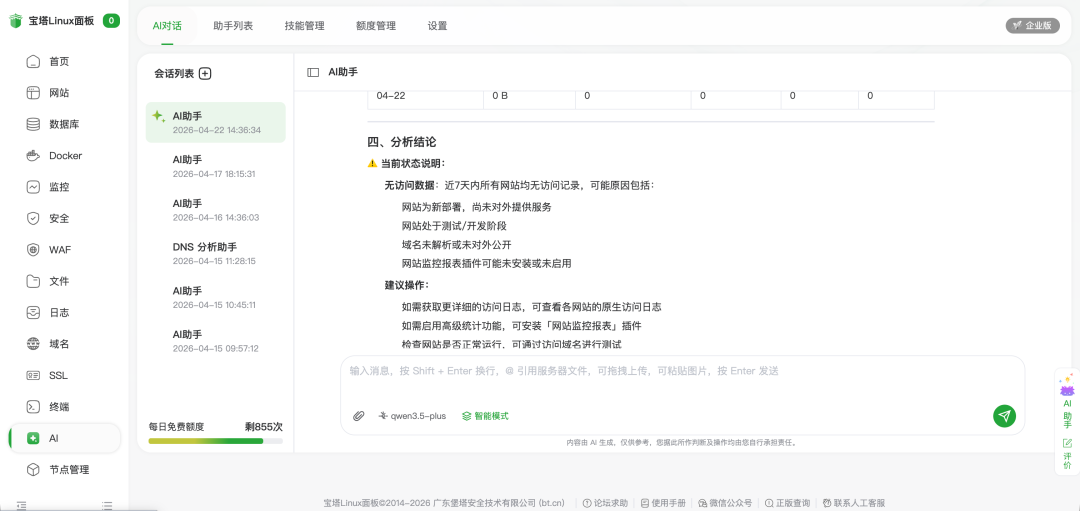The width and height of the screenshot is (1080, 511).
Task: Open the 监控 monitoring sidebar icon
Action: pos(32,187)
